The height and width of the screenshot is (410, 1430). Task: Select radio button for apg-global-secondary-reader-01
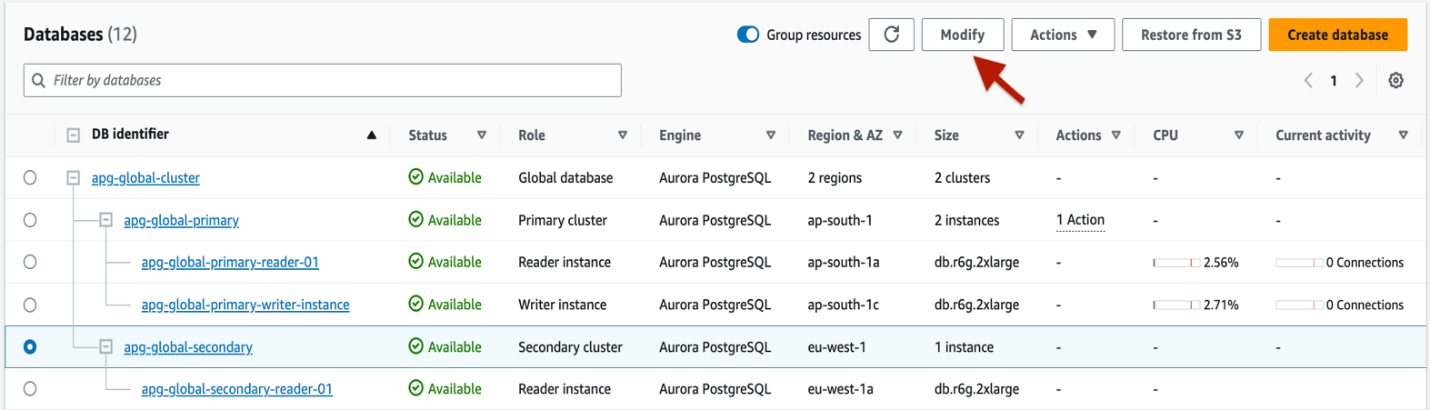click(x=30, y=389)
